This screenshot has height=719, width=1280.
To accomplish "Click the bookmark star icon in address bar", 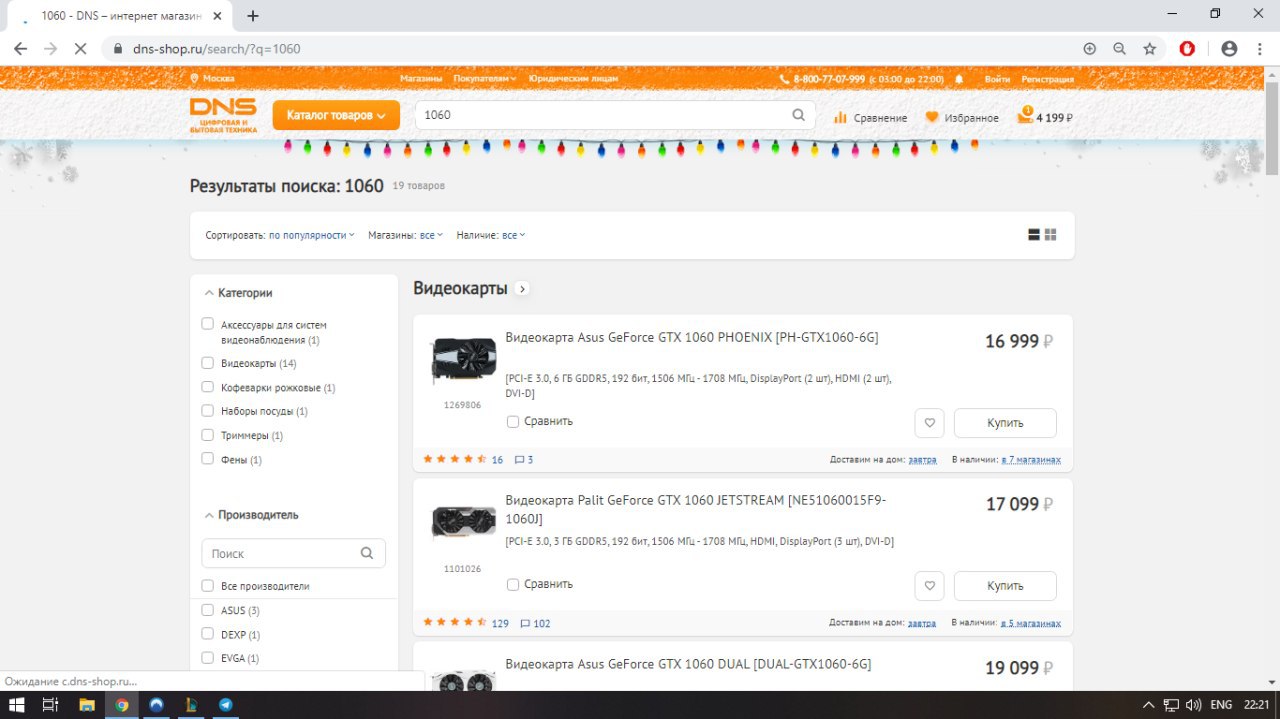I will click(x=1150, y=48).
